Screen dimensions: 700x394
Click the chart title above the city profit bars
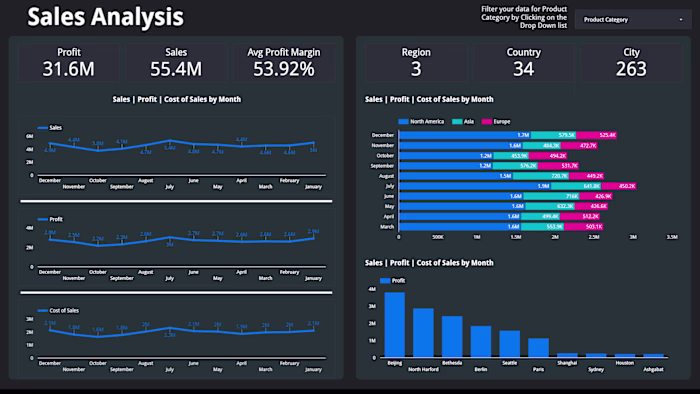pyautogui.click(x=429, y=263)
